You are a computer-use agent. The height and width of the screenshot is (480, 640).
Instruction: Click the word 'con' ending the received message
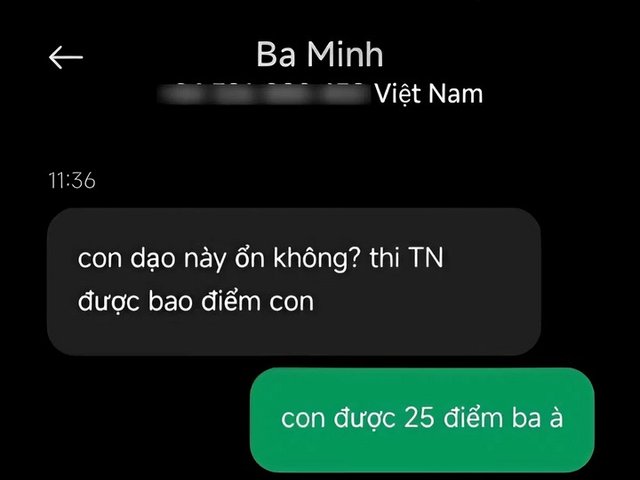(x=291, y=302)
